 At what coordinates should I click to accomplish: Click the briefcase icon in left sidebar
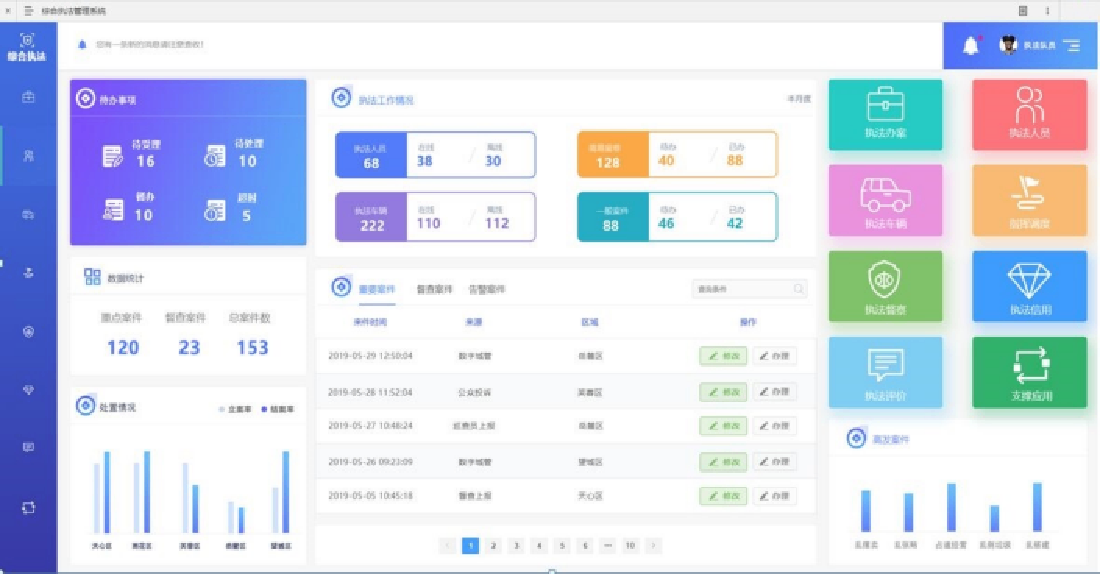pyautogui.click(x=28, y=97)
